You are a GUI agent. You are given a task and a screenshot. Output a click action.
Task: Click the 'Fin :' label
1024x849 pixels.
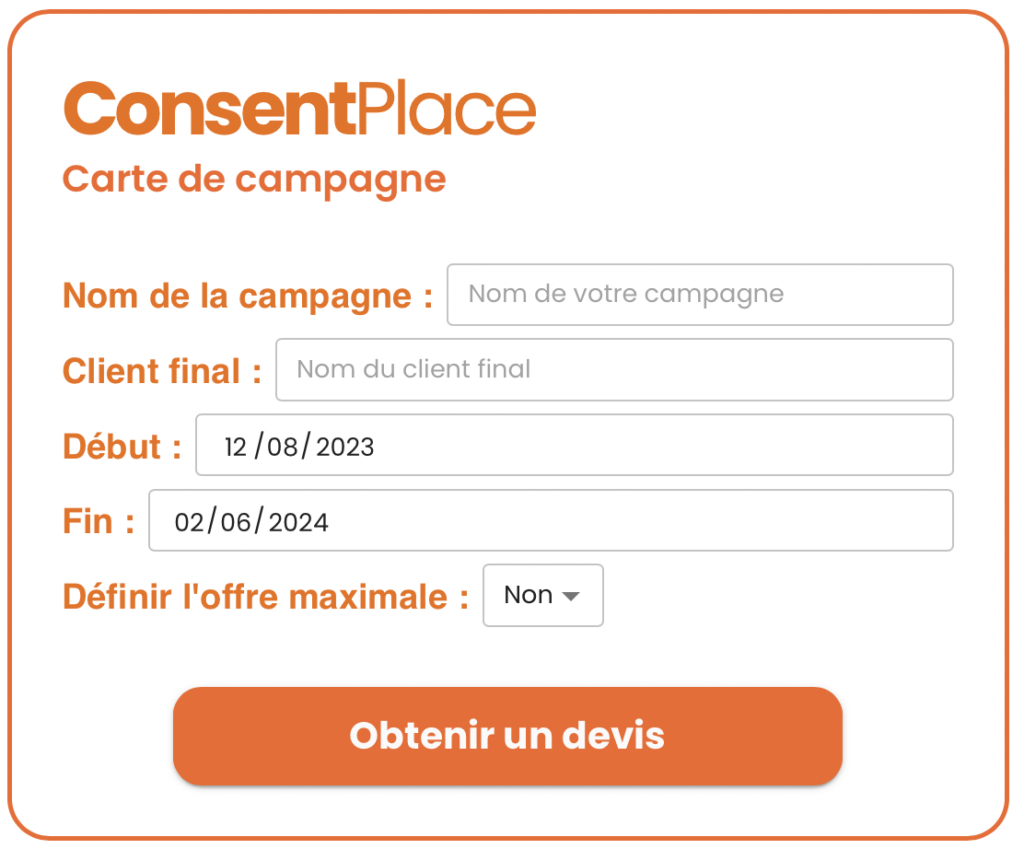click(x=99, y=522)
